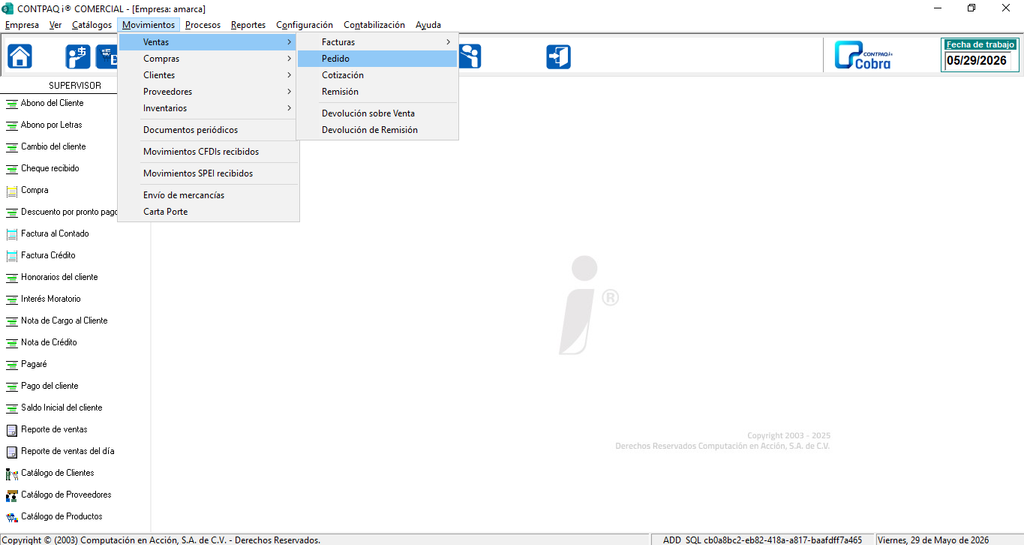Click the Descuento por pronto pago shortcut
Viewport: 1024px width, 545px height.
[x=62, y=212]
